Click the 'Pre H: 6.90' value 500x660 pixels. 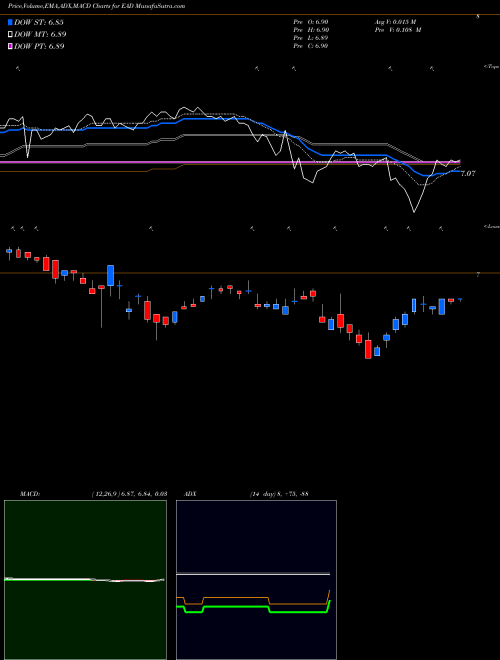point(311,30)
